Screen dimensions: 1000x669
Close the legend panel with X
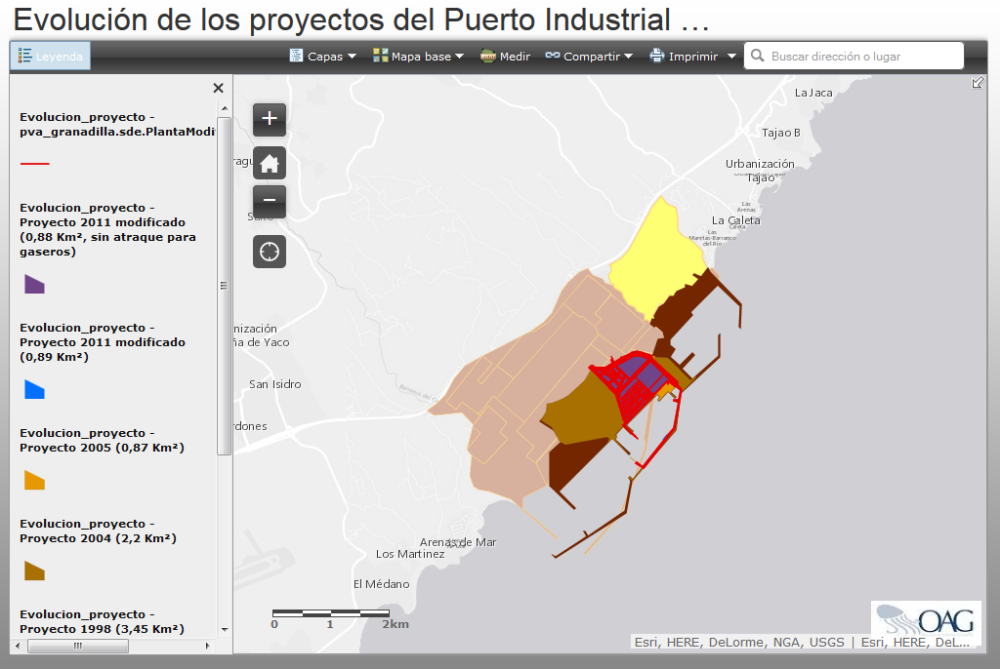point(218,88)
